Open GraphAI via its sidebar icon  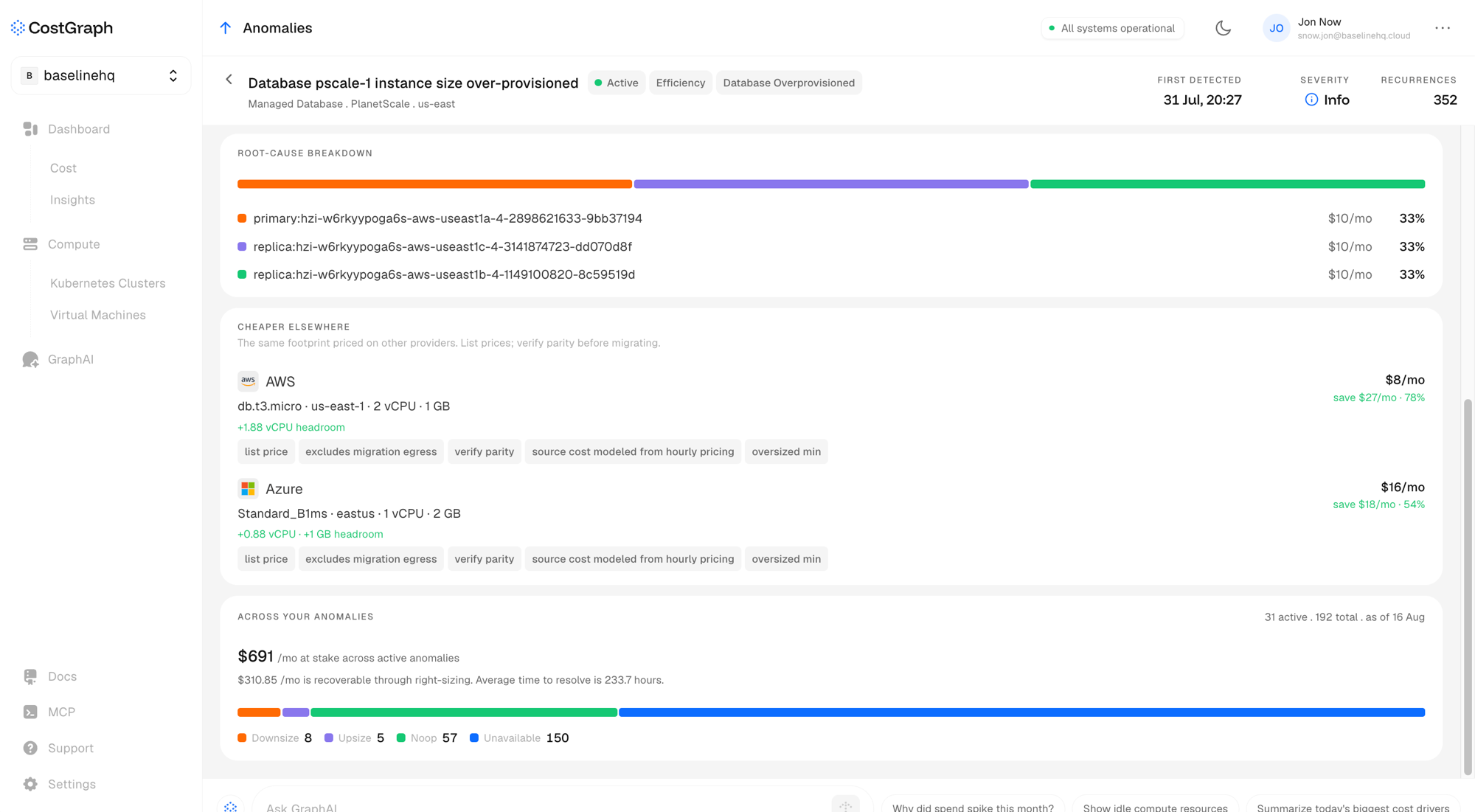point(30,359)
